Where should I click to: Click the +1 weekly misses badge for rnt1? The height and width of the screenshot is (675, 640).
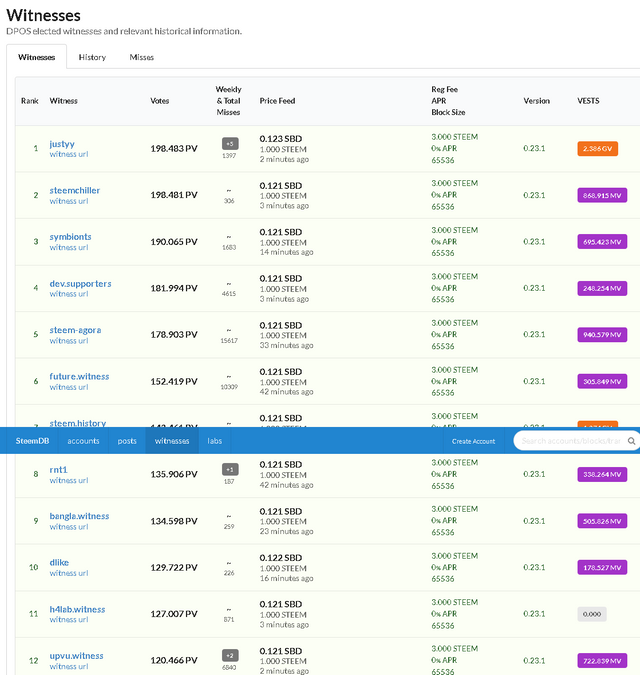coord(230,470)
